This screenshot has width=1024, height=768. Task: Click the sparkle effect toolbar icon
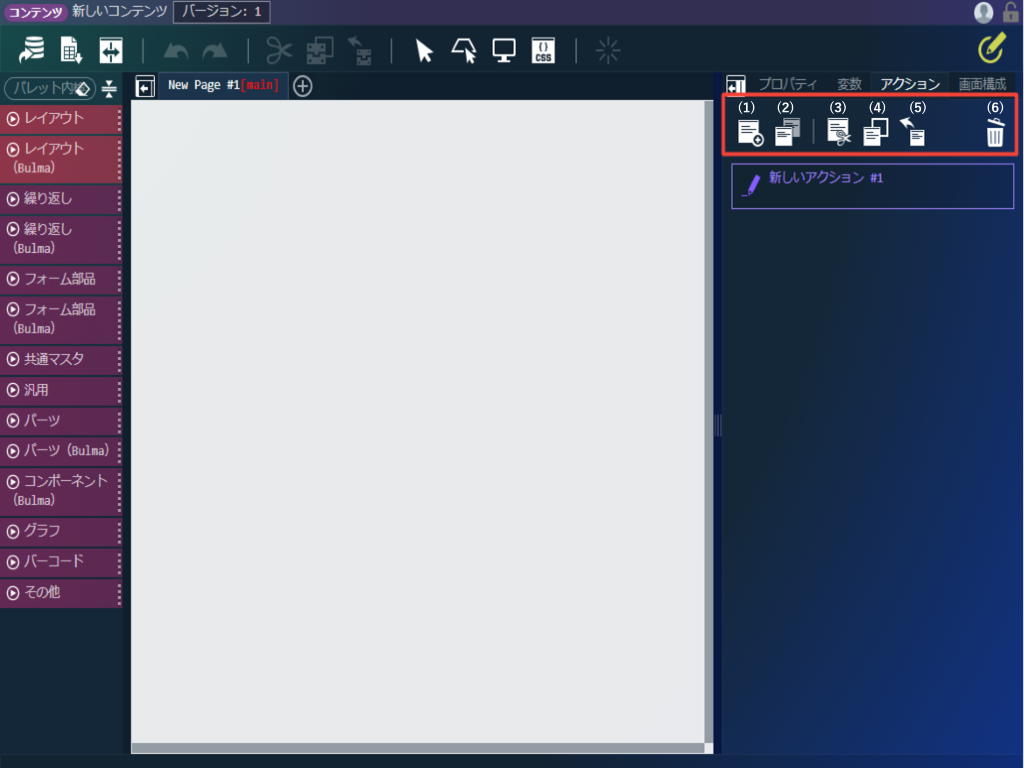607,50
